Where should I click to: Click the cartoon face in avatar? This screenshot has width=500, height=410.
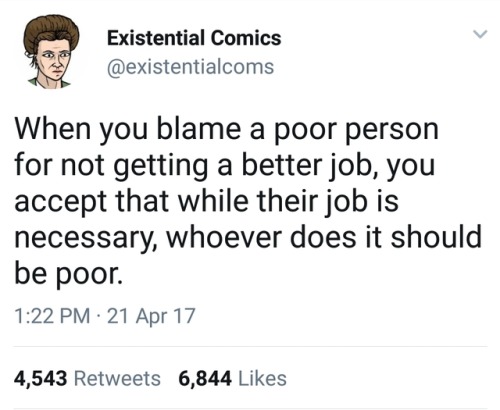pyautogui.click(x=55, y=64)
